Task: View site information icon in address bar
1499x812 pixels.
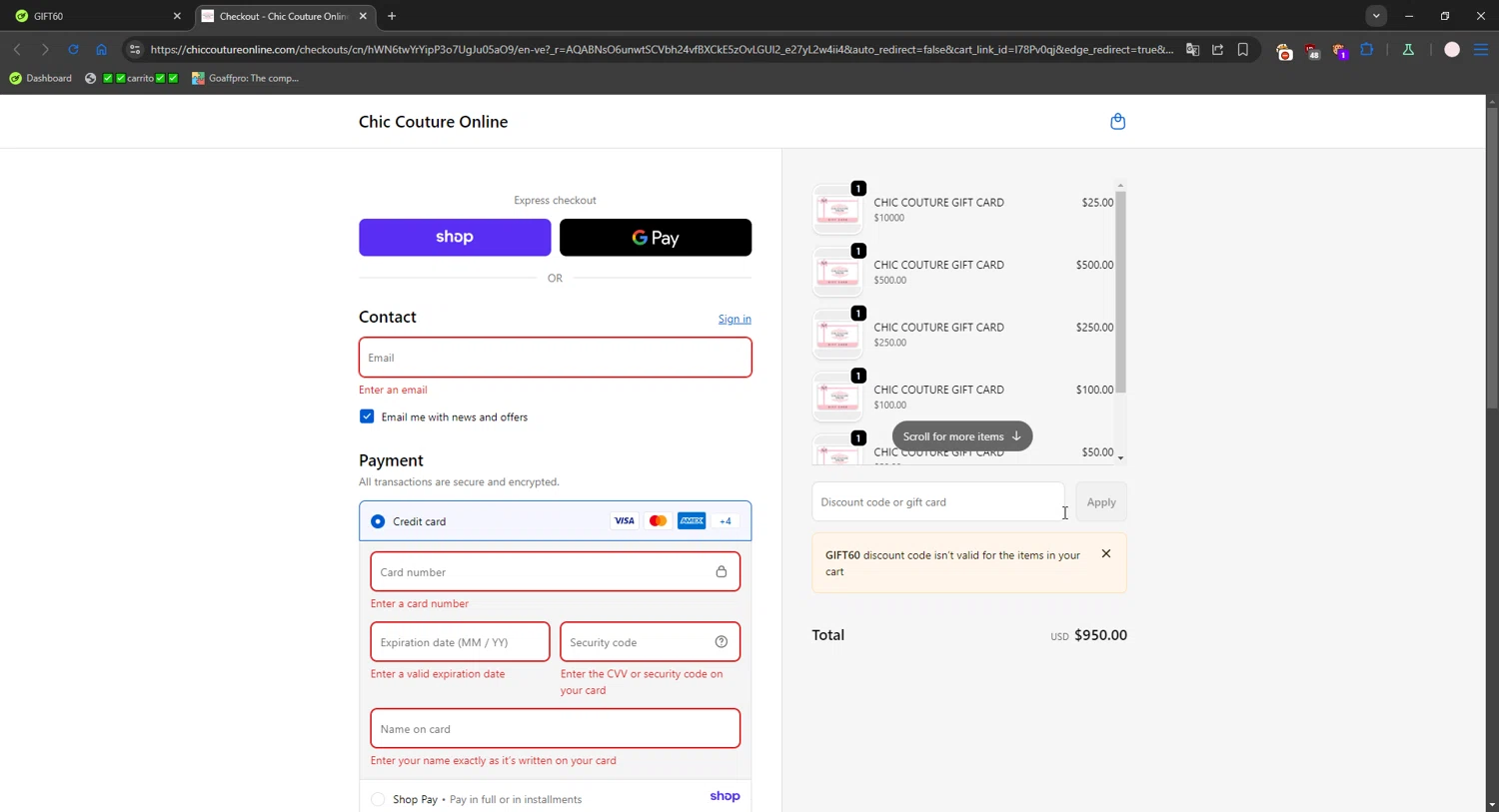Action: pyautogui.click(x=135, y=49)
